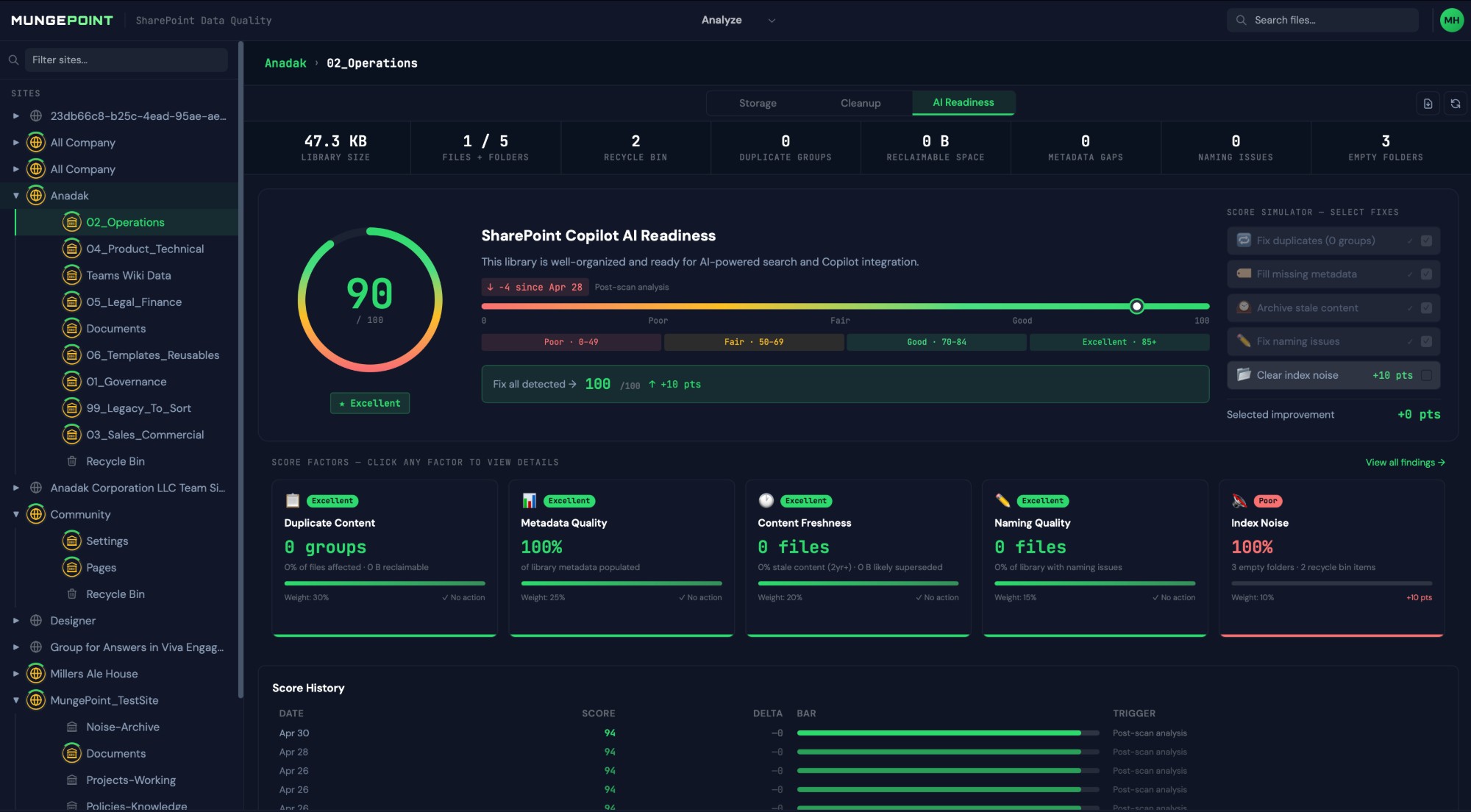
Task: Click the 02_Operations library icon
Action: [x=71, y=222]
